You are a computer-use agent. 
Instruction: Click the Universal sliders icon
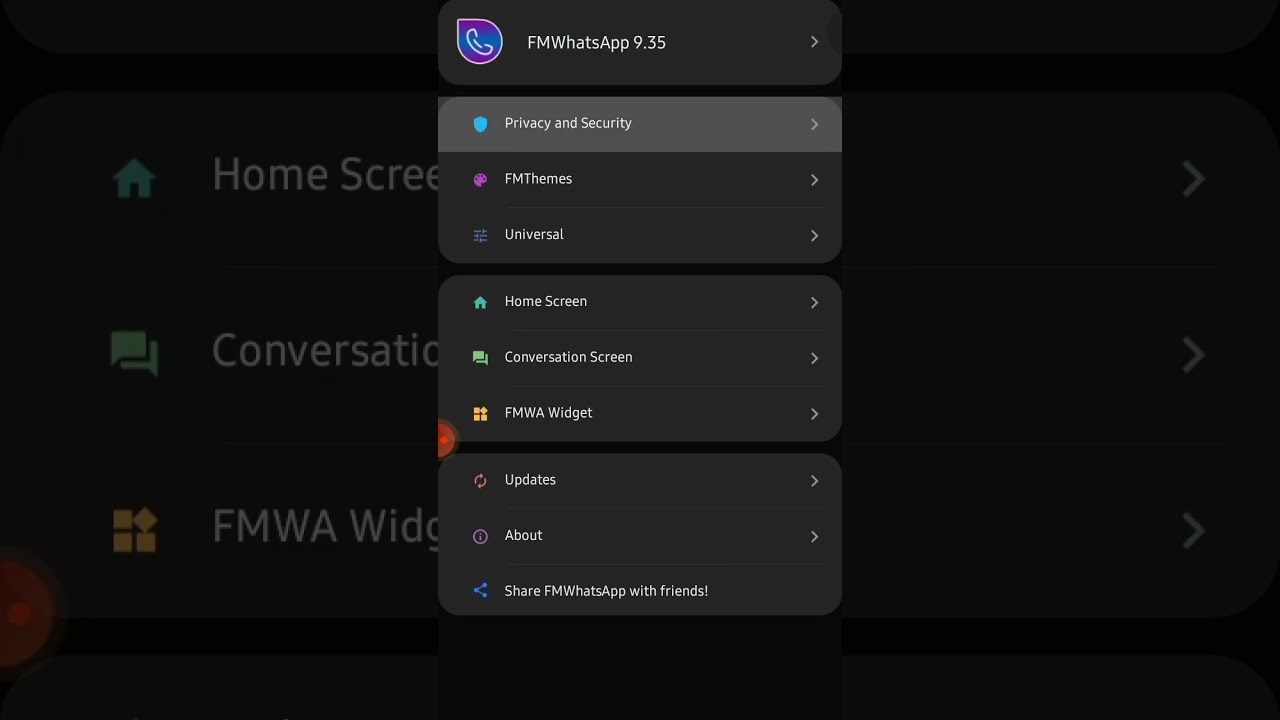[480, 235]
